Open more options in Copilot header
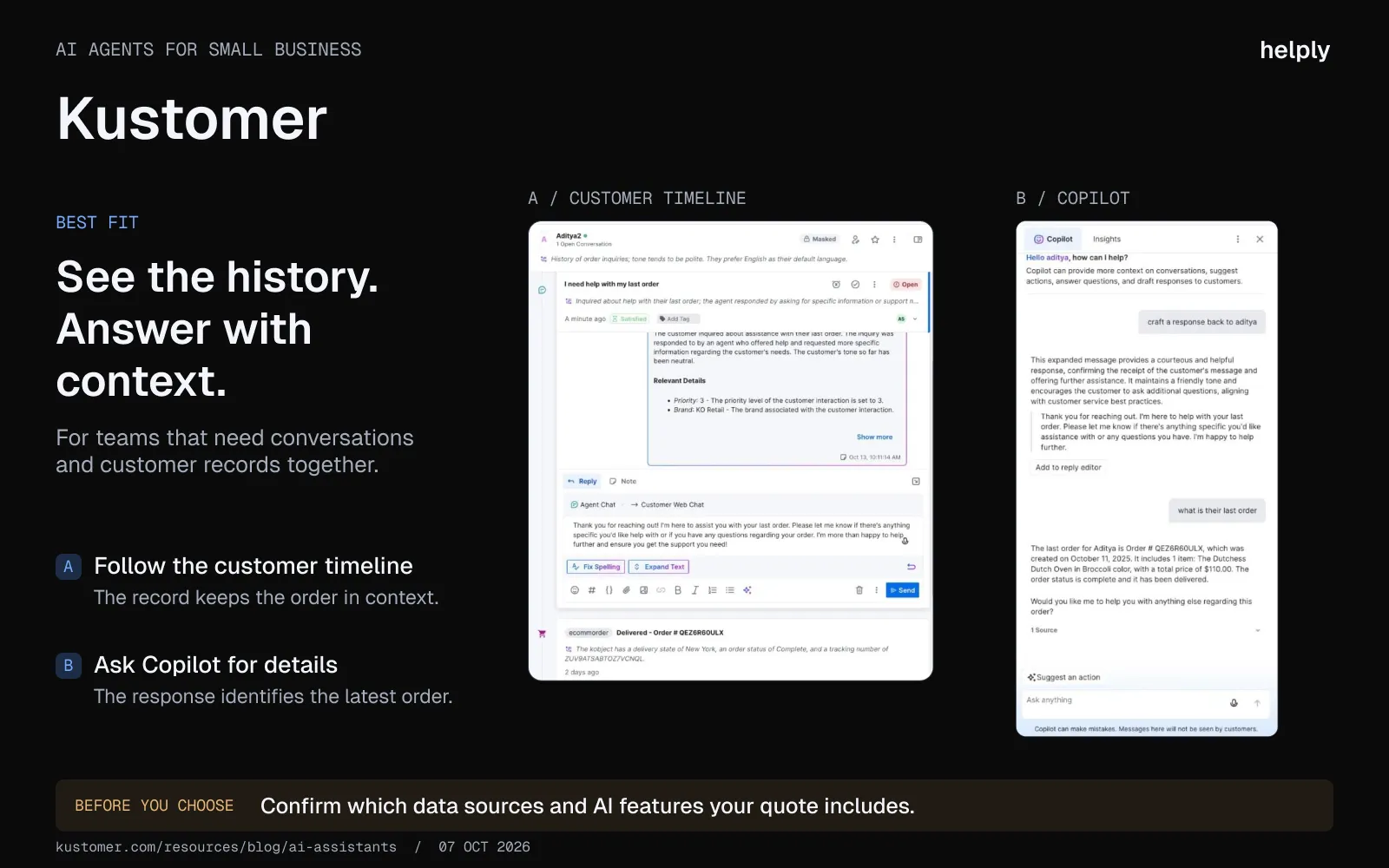 (1238, 240)
